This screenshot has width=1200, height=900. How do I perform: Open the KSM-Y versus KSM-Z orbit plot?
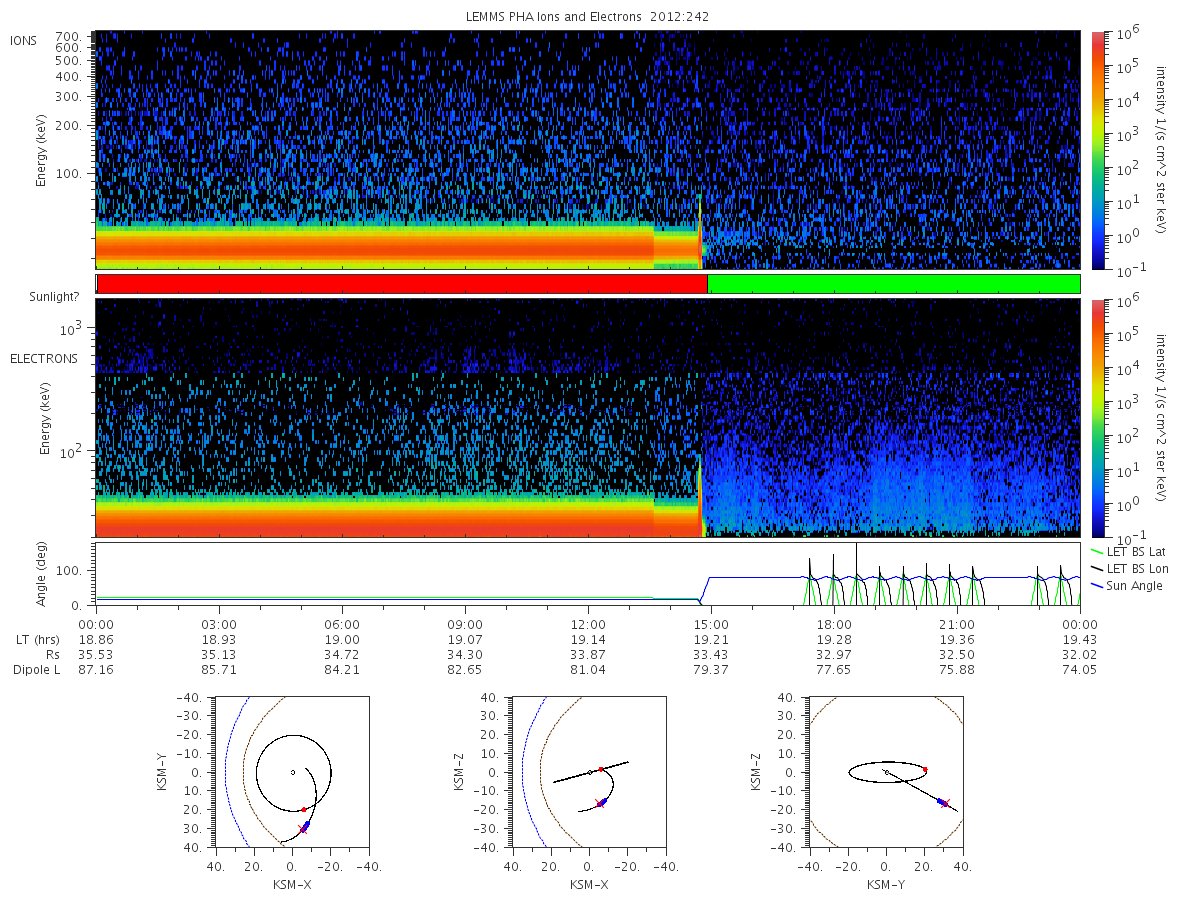[x=885, y=772]
